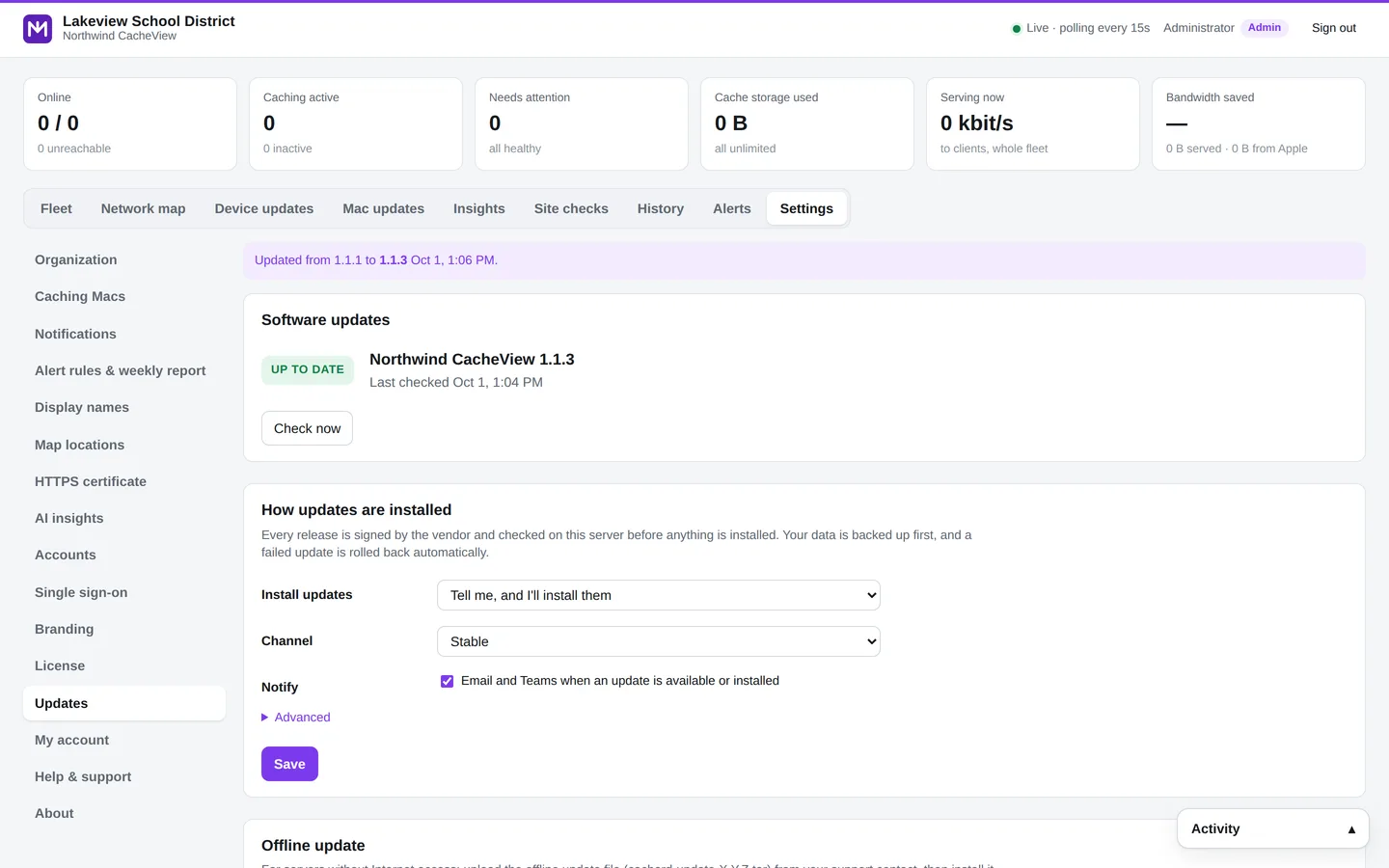Open the Install updates dropdown

coord(659,595)
